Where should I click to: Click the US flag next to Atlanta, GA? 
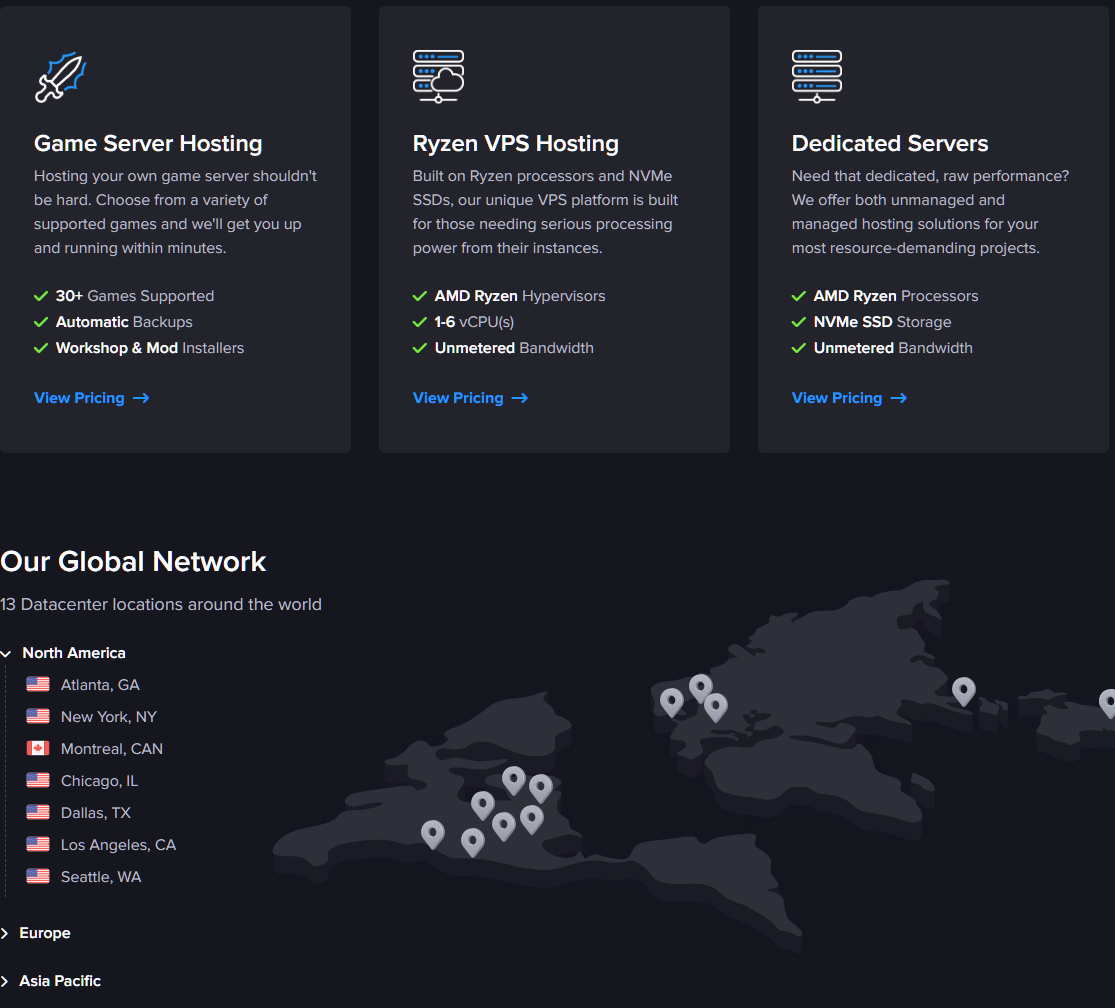point(38,684)
